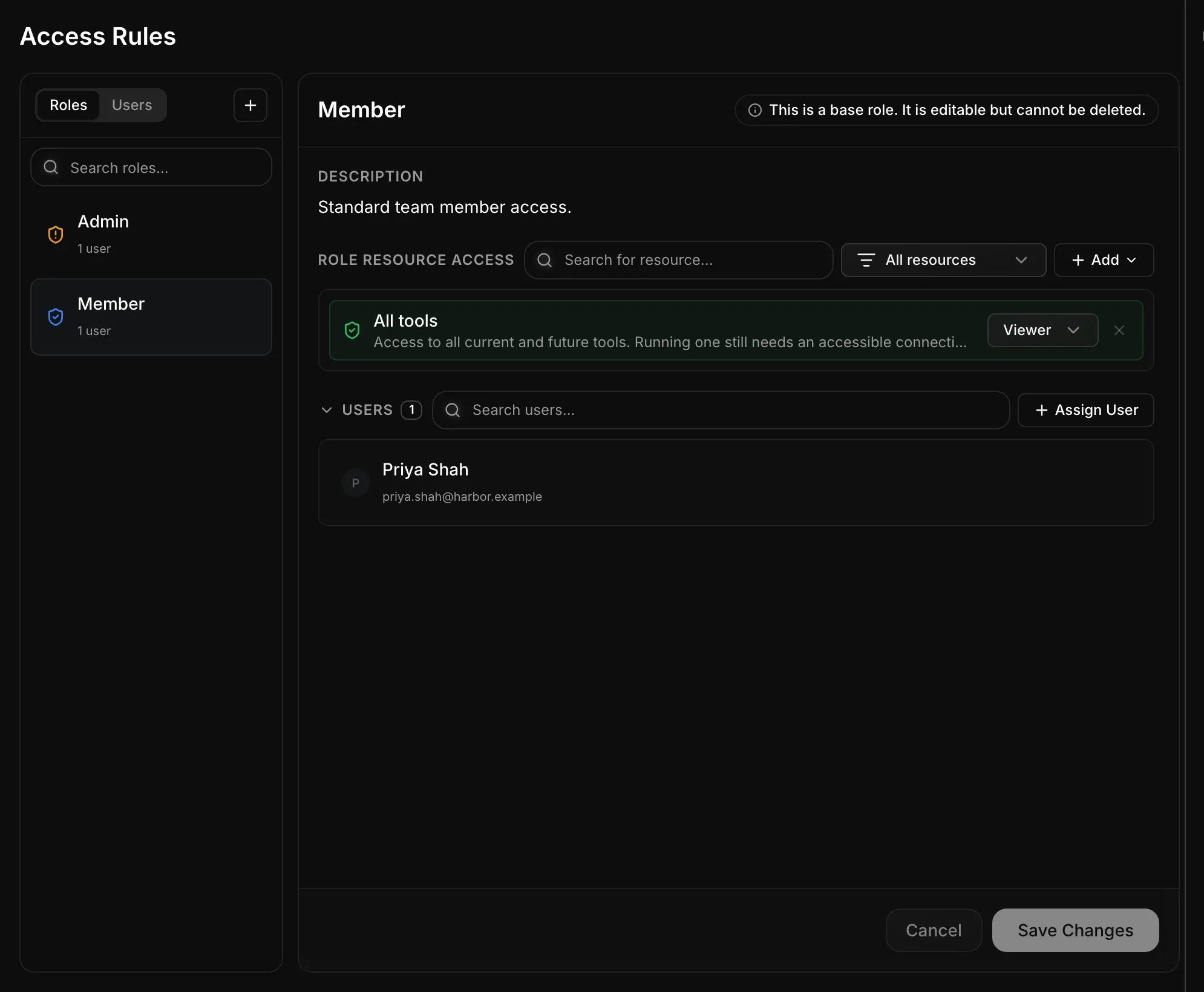Switch to the Users tab
Image resolution: width=1204 pixels, height=992 pixels.
click(x=132, y=105)
